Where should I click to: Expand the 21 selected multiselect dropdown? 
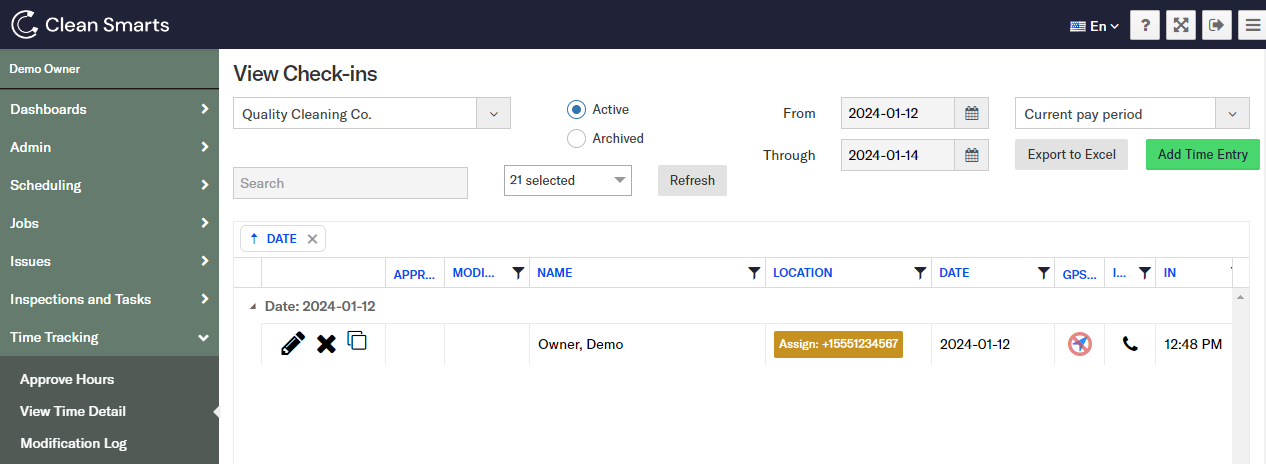(x=620, y=181)
